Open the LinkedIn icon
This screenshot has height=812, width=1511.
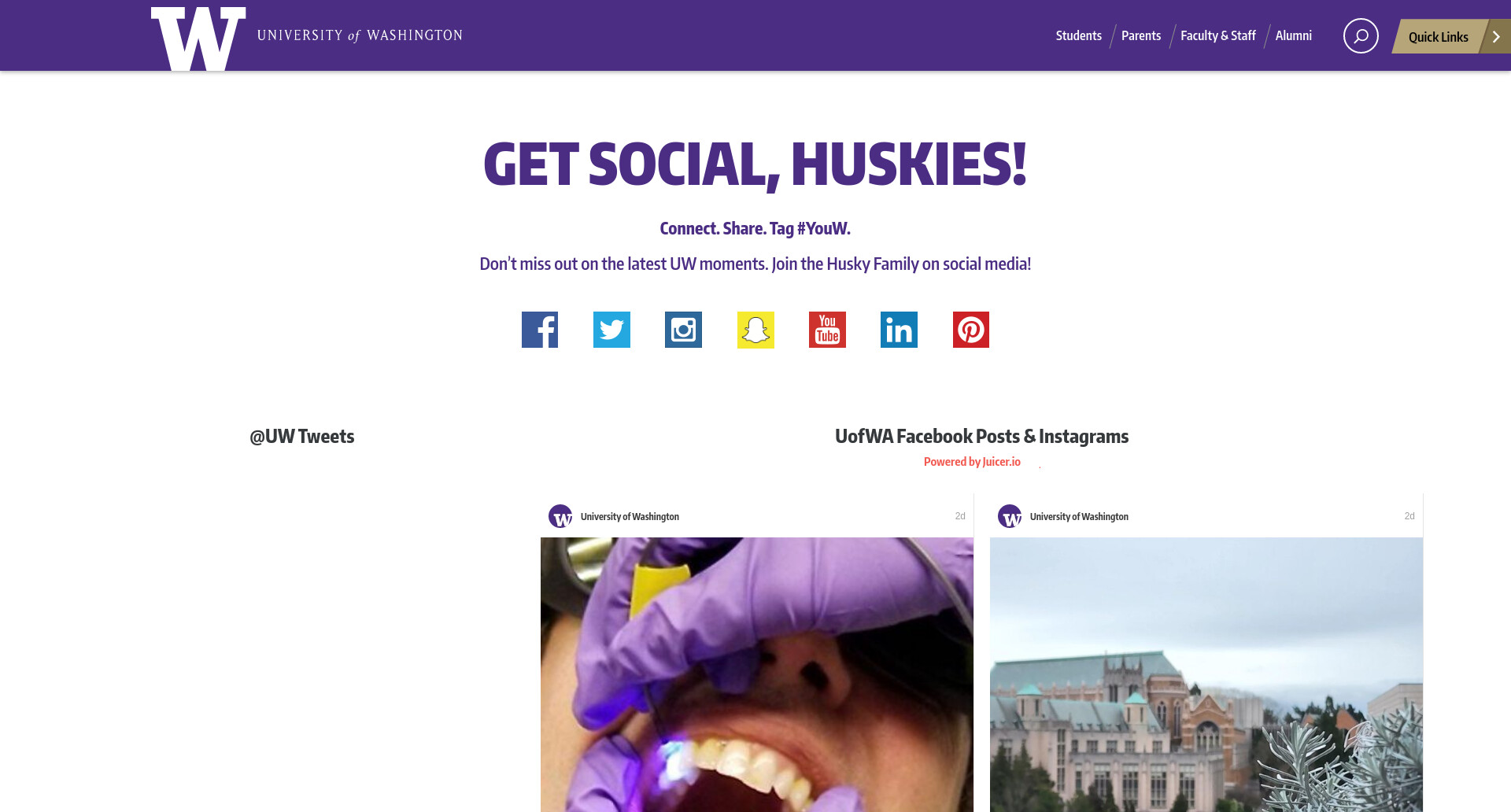pyautogui.click(x=899, y=330)
